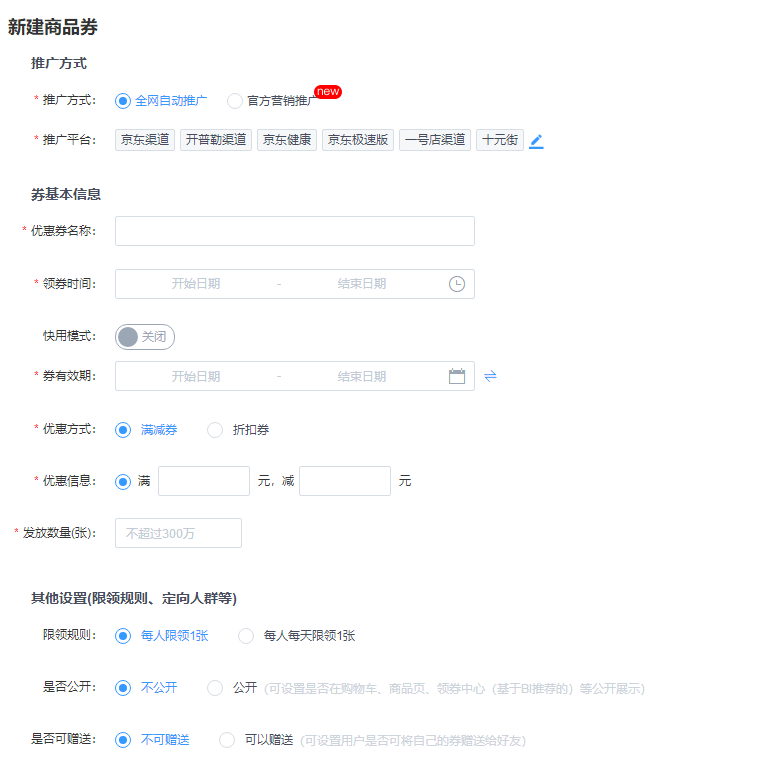The image size is (784, 767).
Task: Click the 京东渠道 platform tag
Action: tap(145, 140)
